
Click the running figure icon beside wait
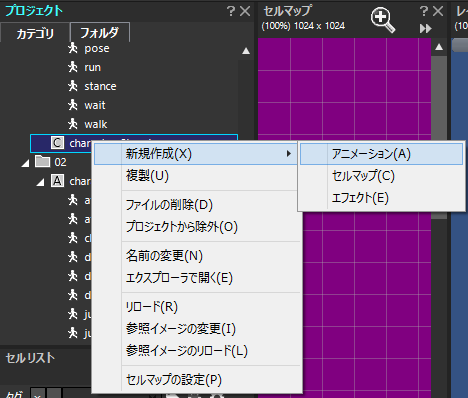(73, 105)
